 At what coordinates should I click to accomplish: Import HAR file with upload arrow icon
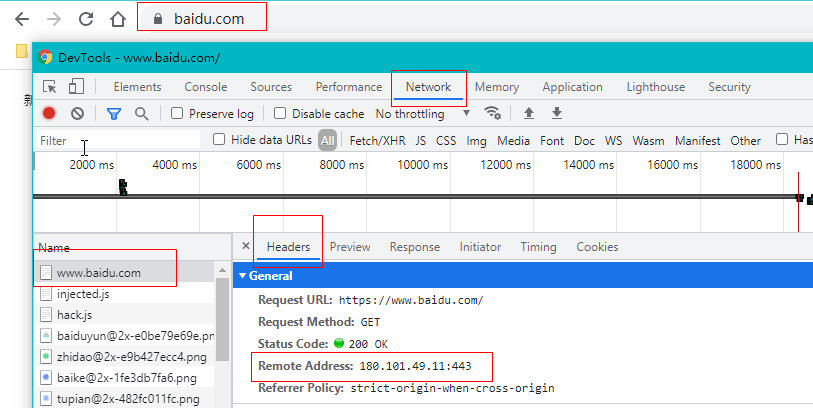pyautogui.click(x=529, y=113)
